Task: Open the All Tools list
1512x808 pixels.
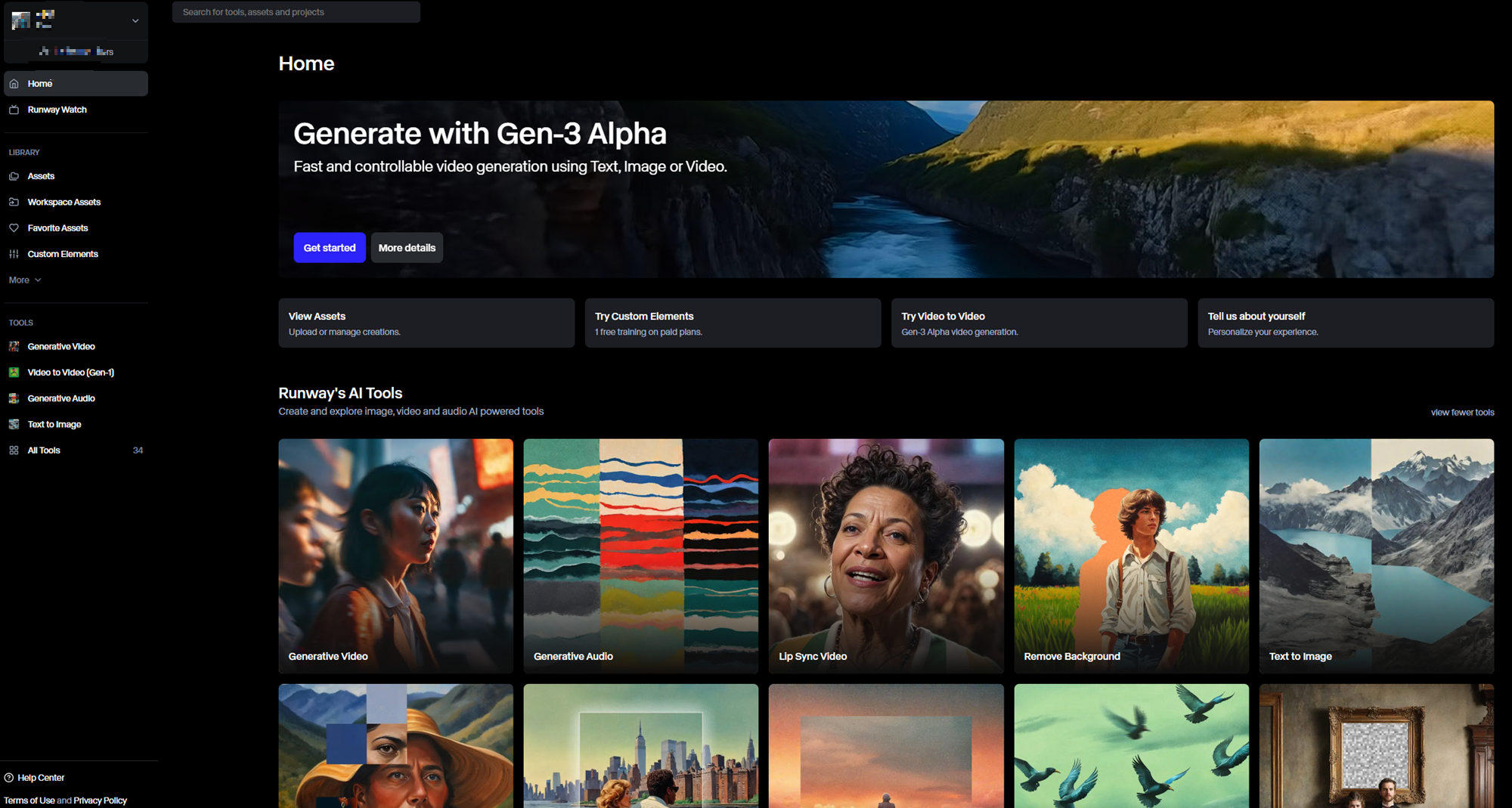Action: (76, 450)
